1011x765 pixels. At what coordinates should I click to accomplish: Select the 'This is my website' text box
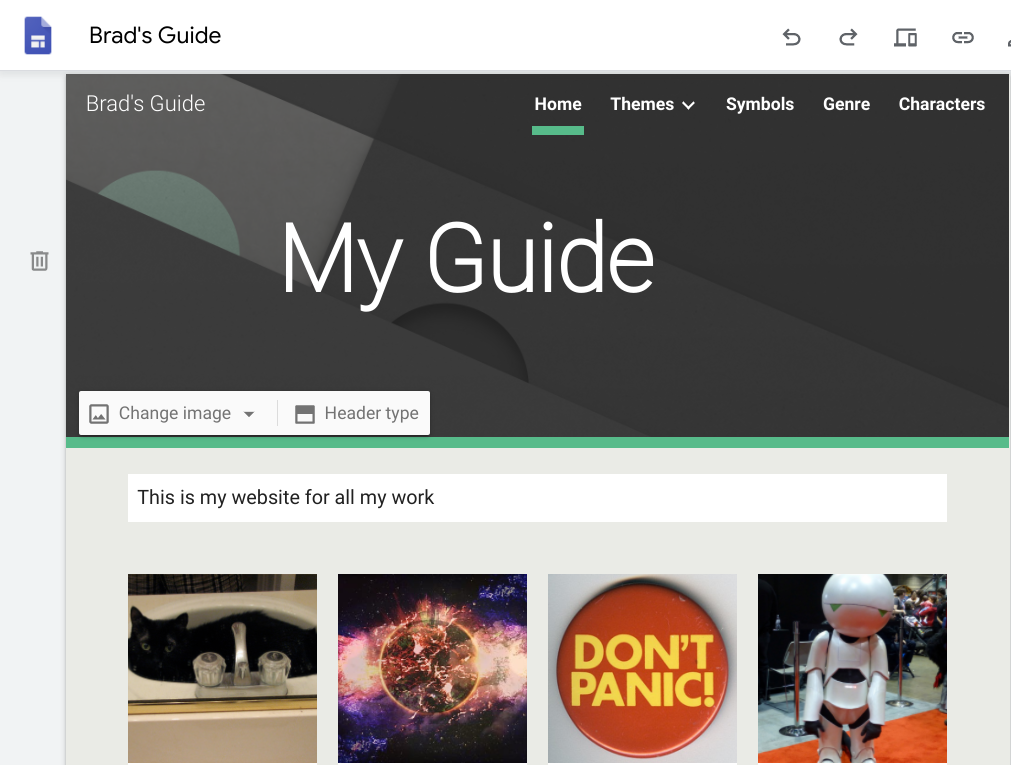coord(537,498)
